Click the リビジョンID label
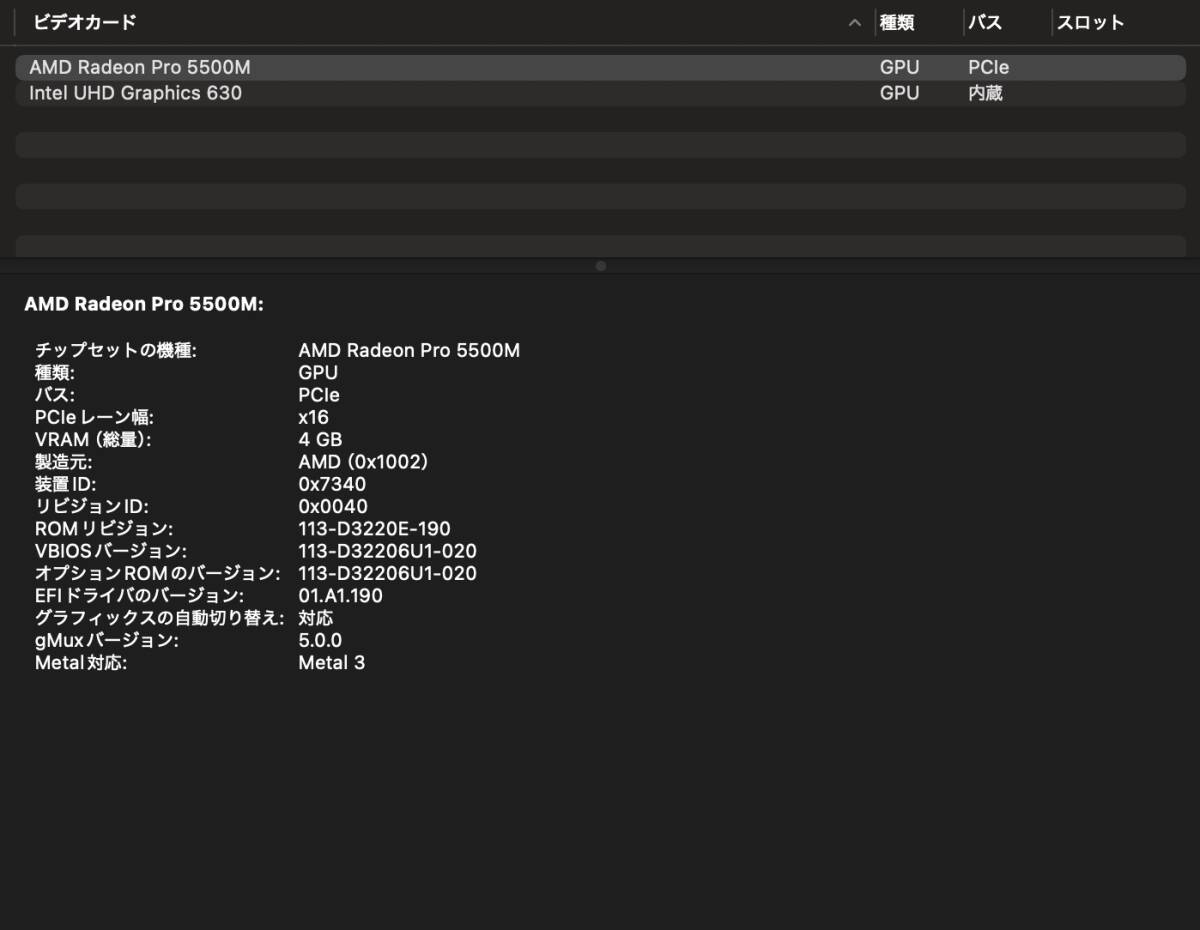 (x=92, y=506)
